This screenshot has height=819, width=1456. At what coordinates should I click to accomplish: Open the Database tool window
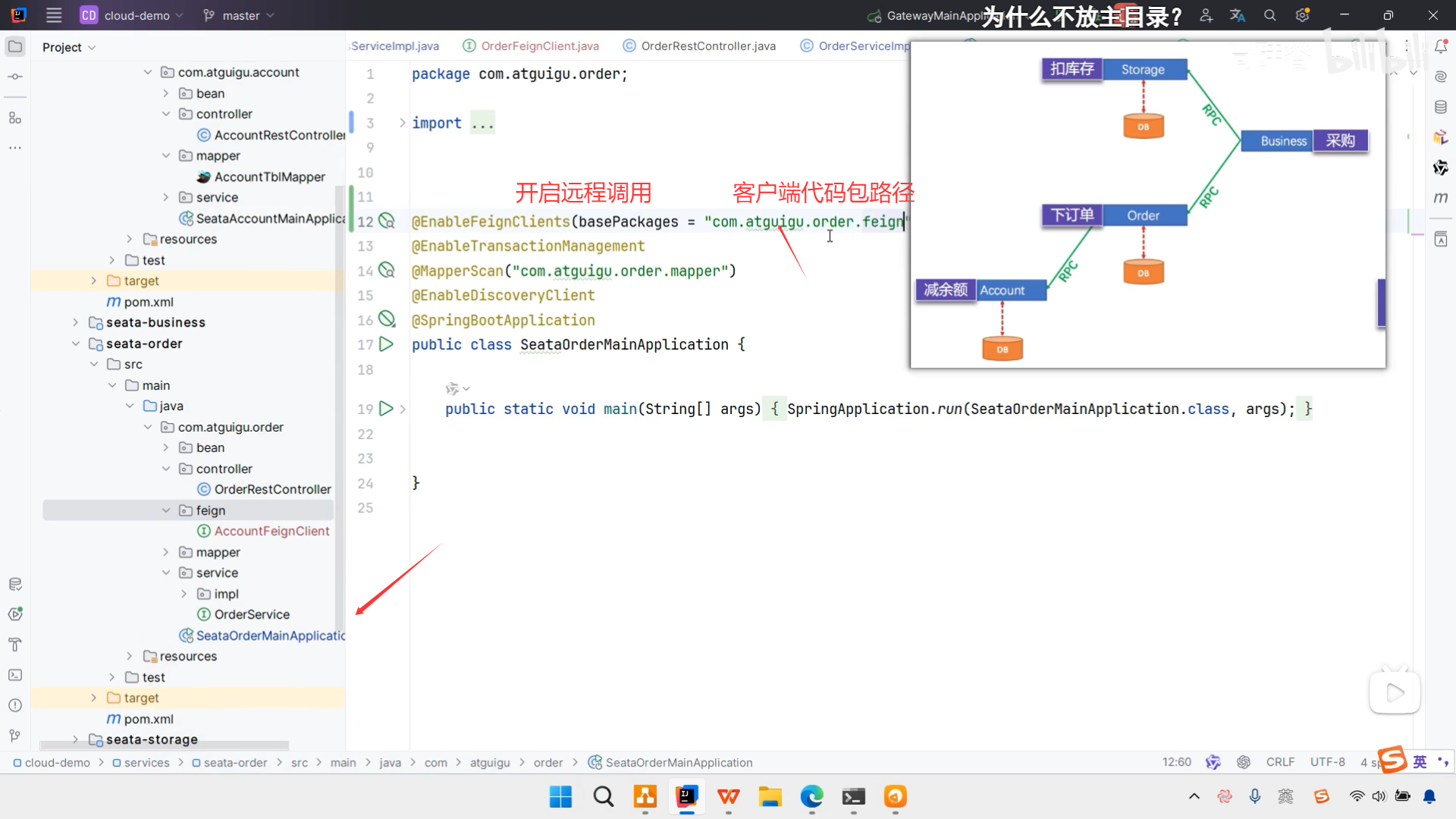(1441, 107)
